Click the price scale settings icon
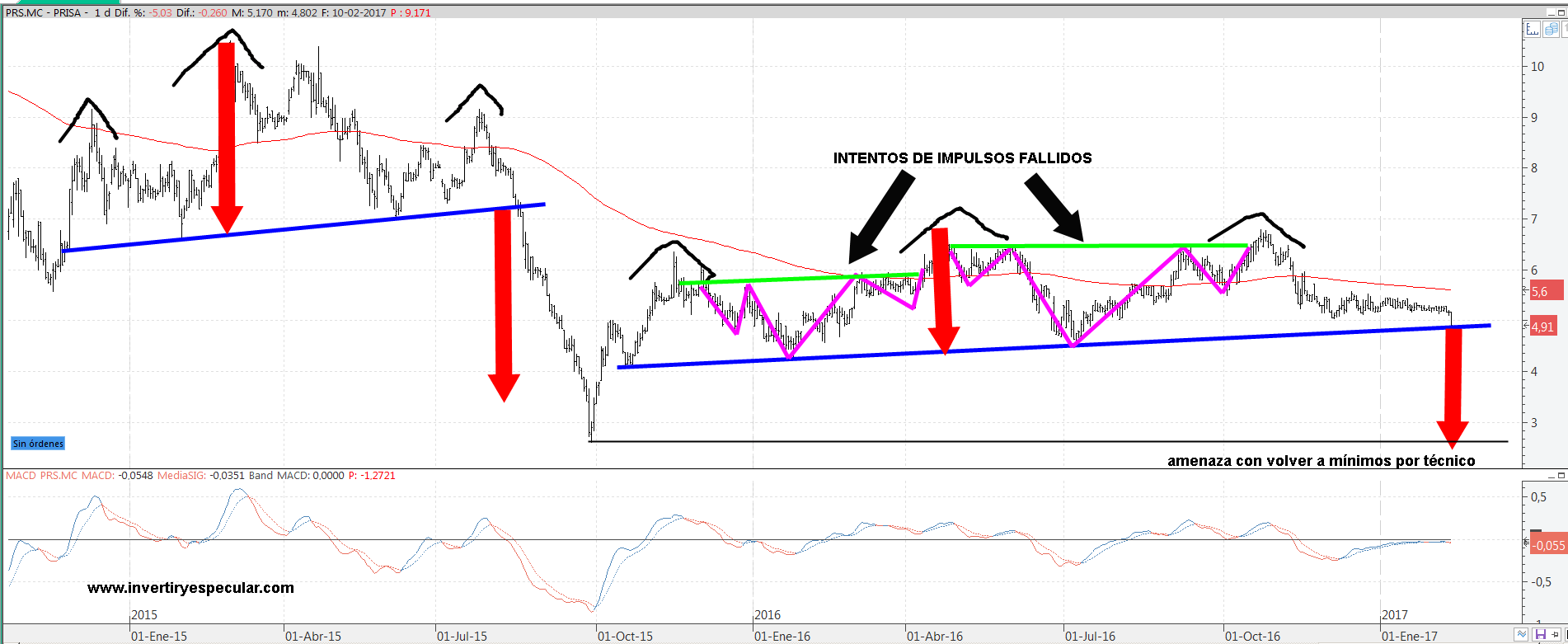This screenshot has height=644, width=1568. [1532, 30]
